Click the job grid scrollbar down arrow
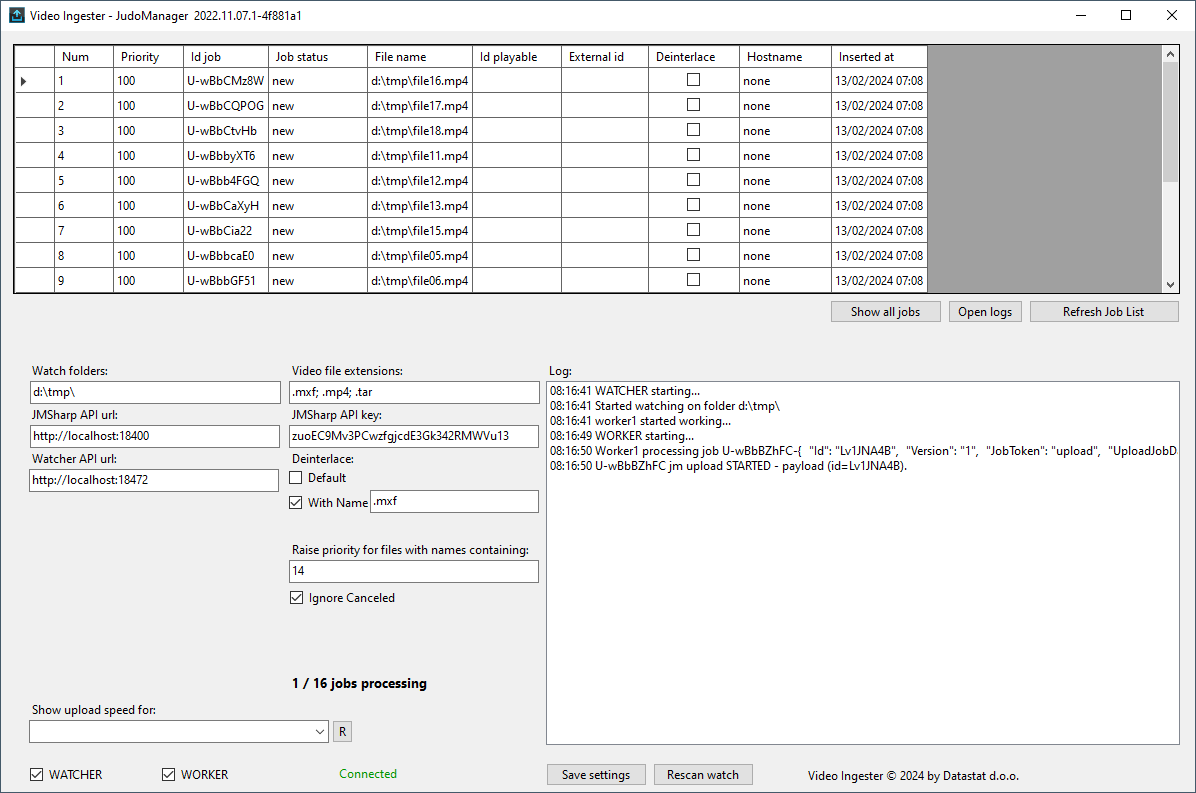Viewport: 1196px width, 793px height. pyautogui.click(x=1170, y=284)
